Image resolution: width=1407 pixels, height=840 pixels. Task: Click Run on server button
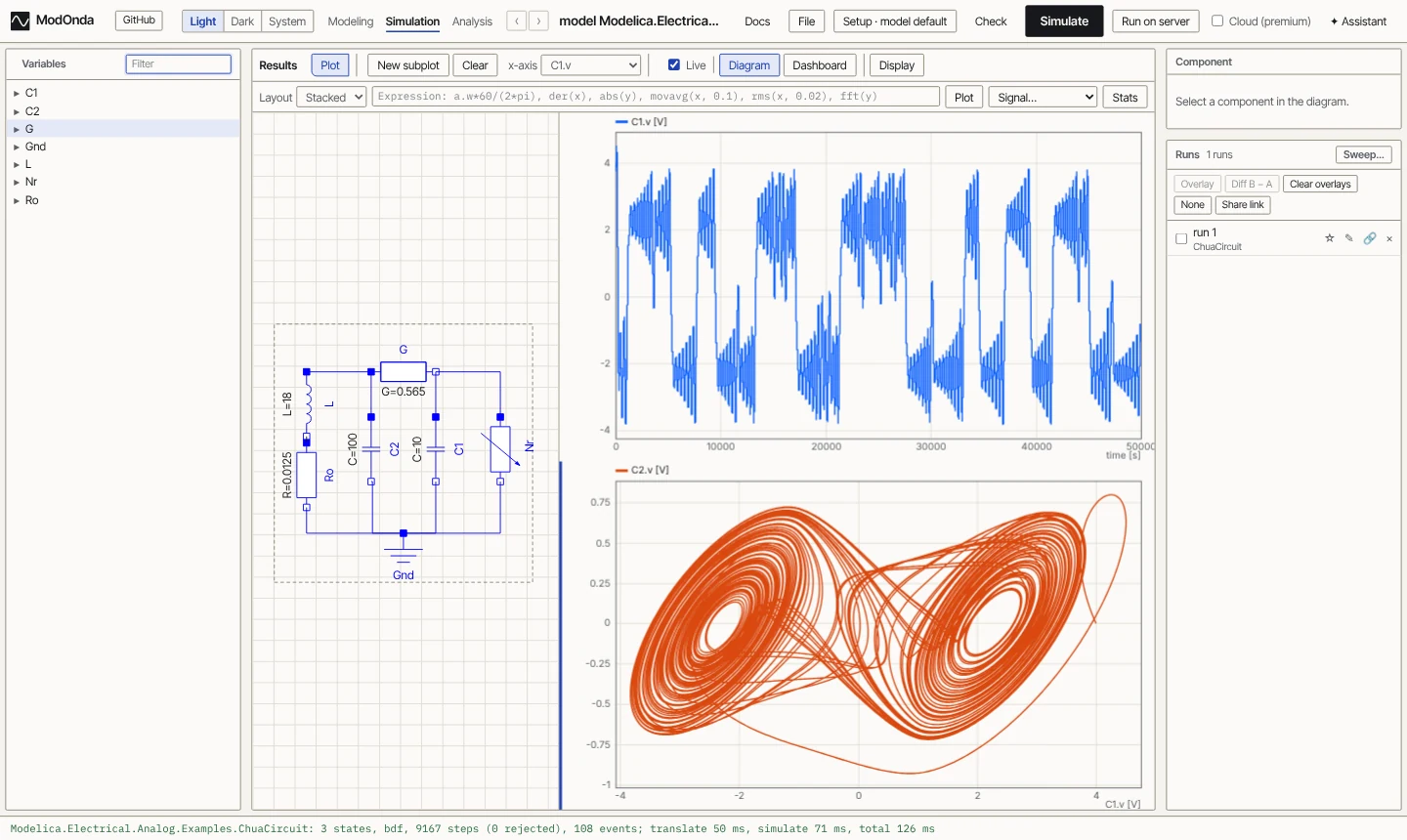click(x=1156, y=21)
